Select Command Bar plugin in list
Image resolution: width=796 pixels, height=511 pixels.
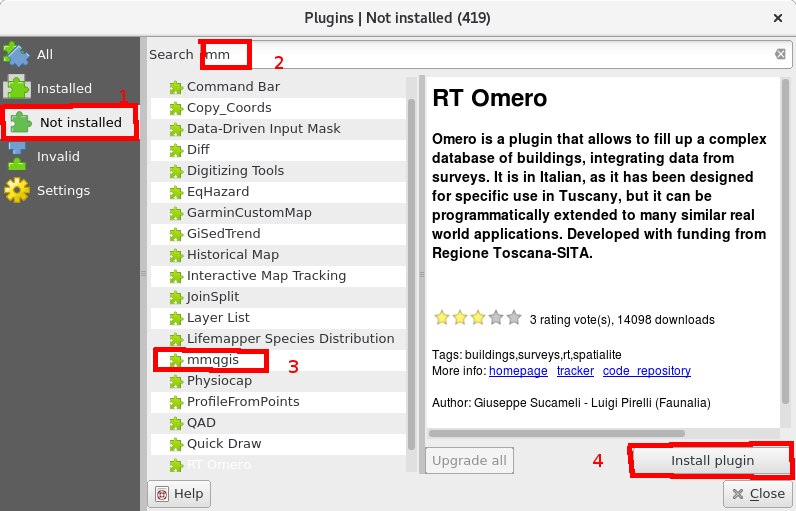pyautogui.click(x=278, y=87)
